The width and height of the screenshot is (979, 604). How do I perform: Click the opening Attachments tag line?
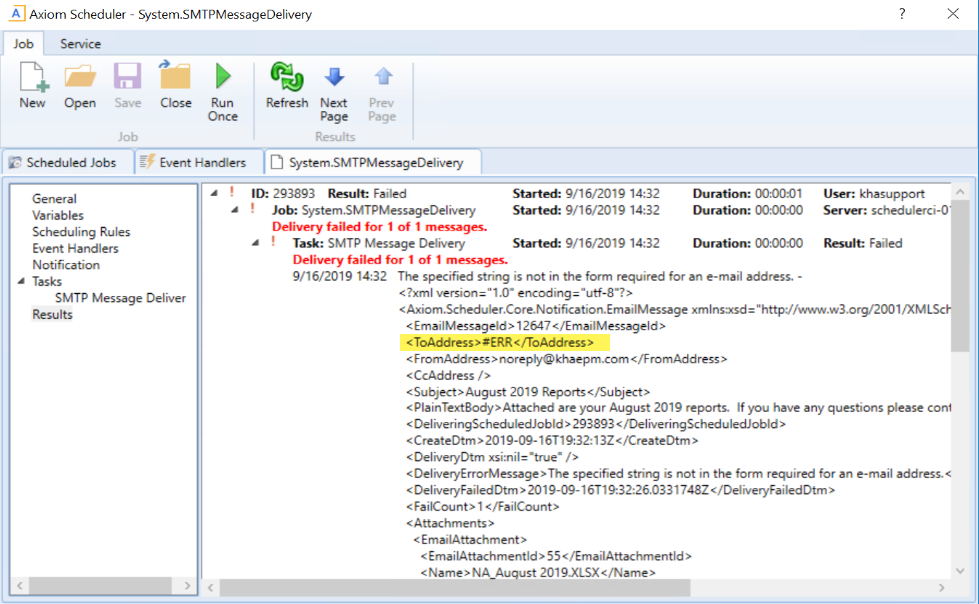tap(450, 523)
